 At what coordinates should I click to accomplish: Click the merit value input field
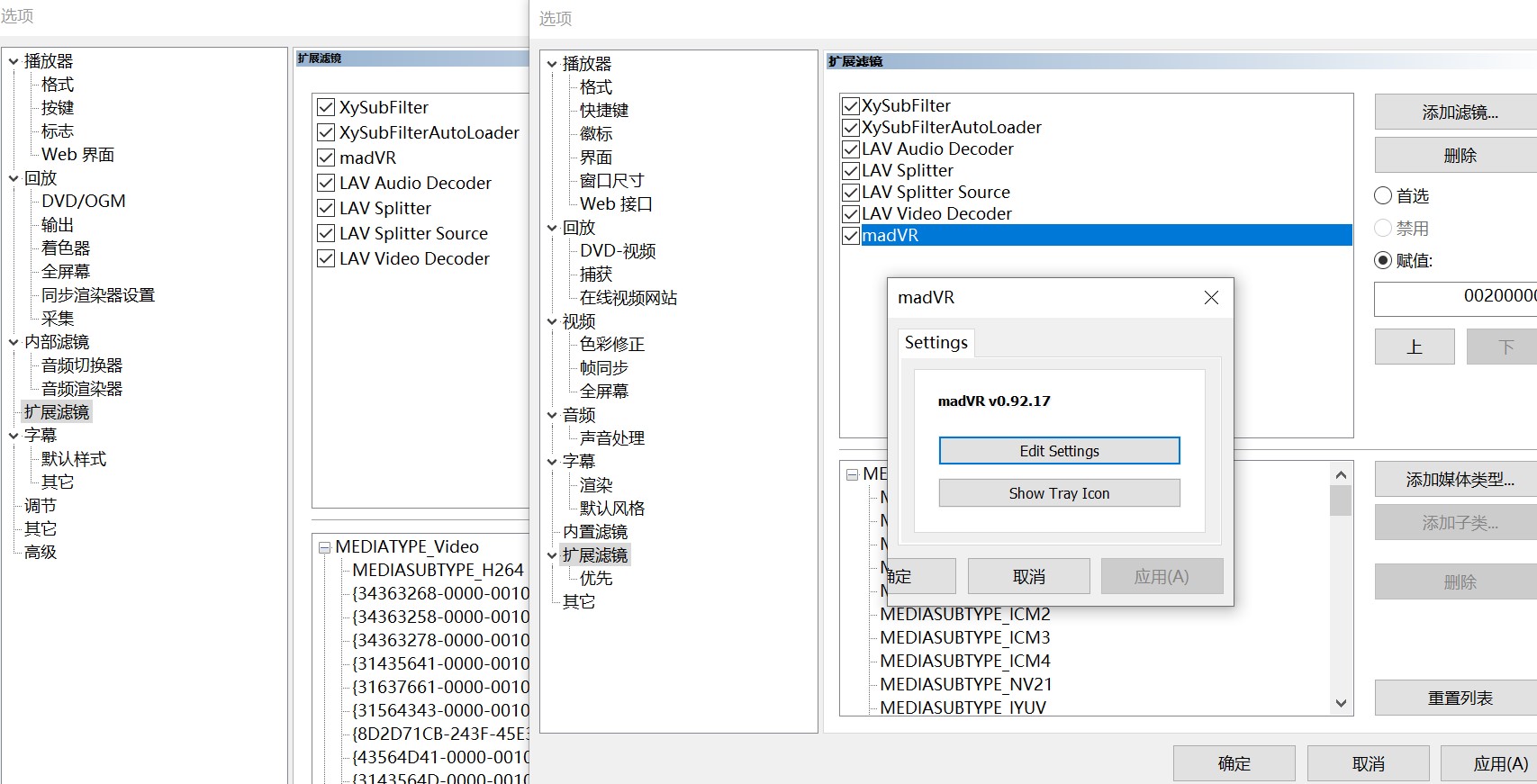1455,299
